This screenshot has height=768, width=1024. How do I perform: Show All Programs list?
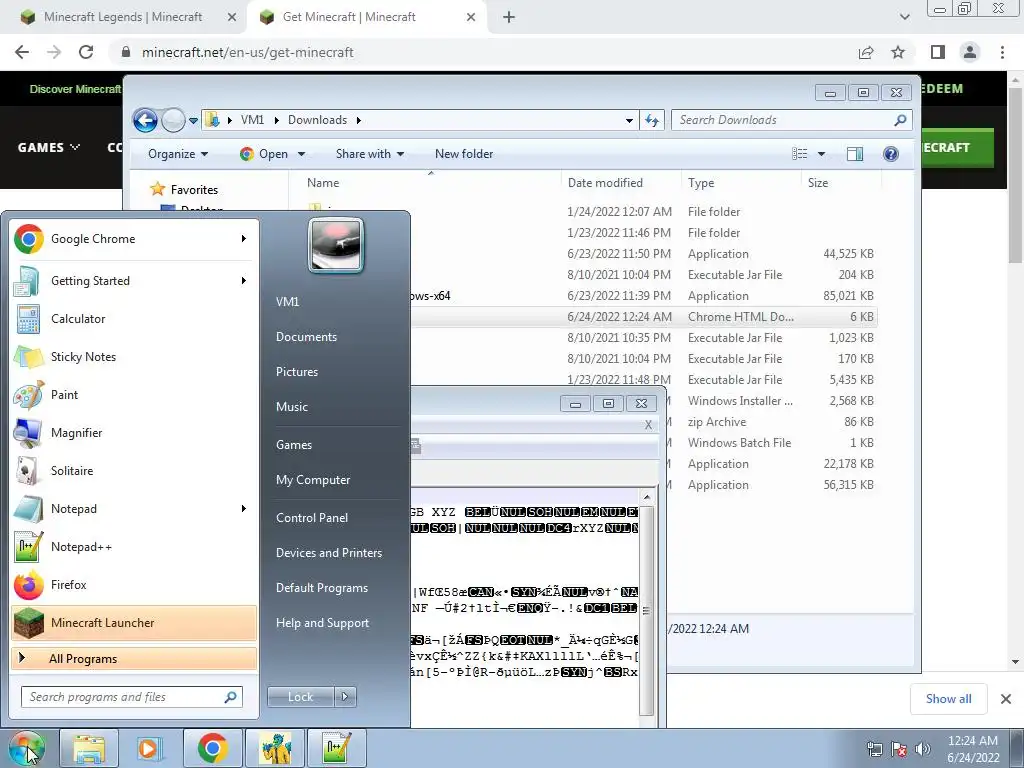(x=134, y=658)
